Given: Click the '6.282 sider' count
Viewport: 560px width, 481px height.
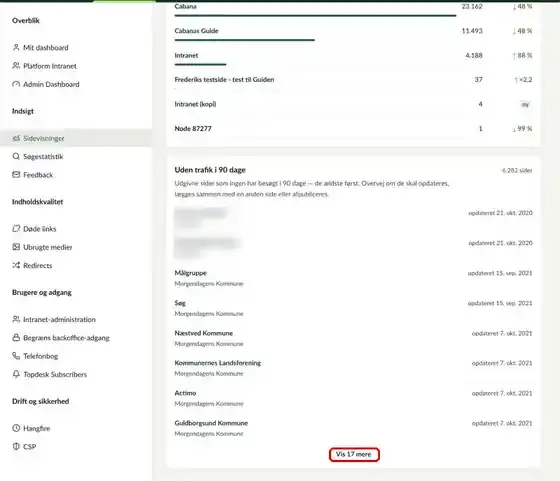Looking at the screenshot, I should [x=517, y=171].
